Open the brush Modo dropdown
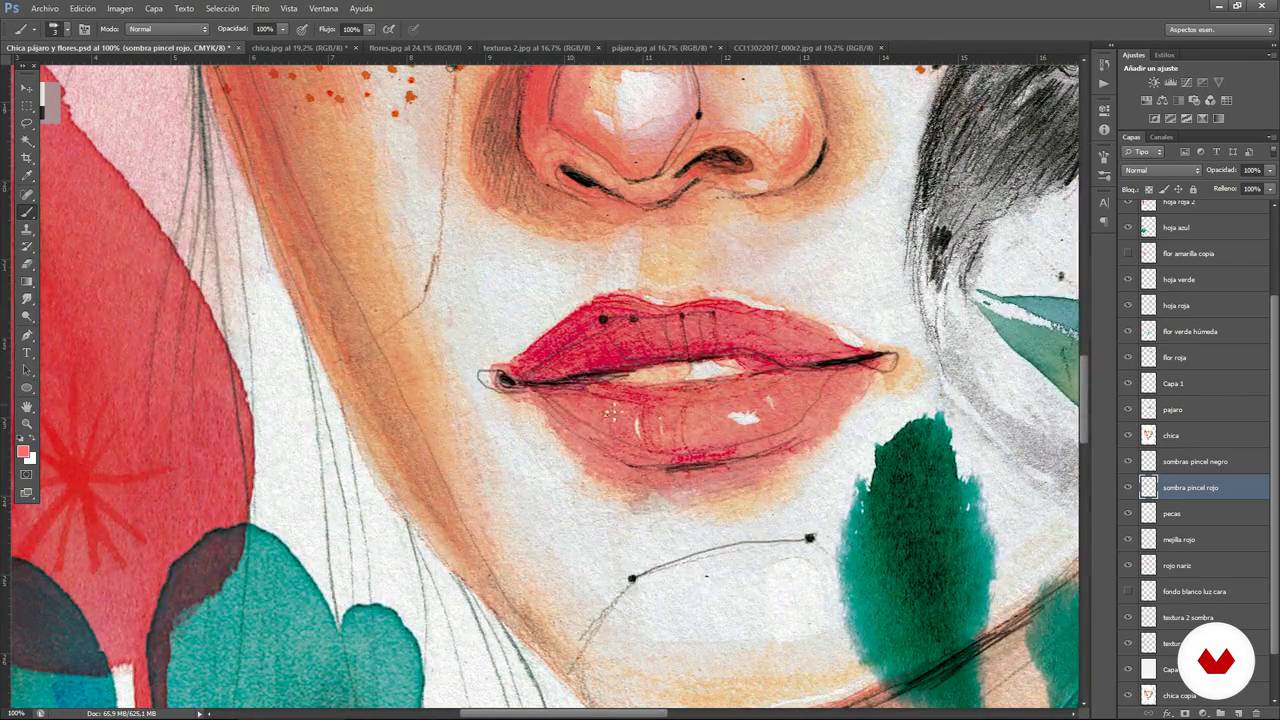The height and width of the screenshot is (720, 1280). [x=167, y=29]
